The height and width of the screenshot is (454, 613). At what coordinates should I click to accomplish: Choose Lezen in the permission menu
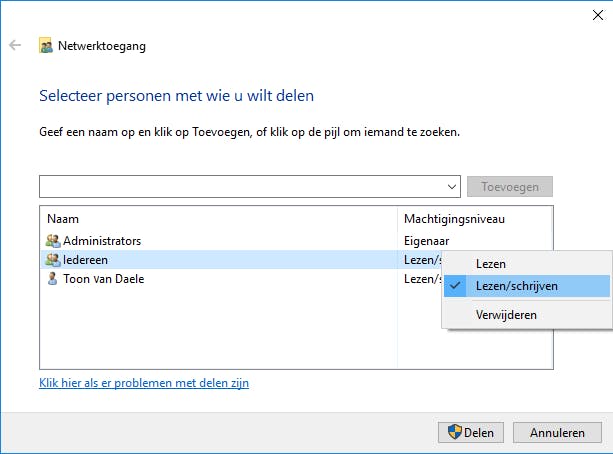(491, 264)
